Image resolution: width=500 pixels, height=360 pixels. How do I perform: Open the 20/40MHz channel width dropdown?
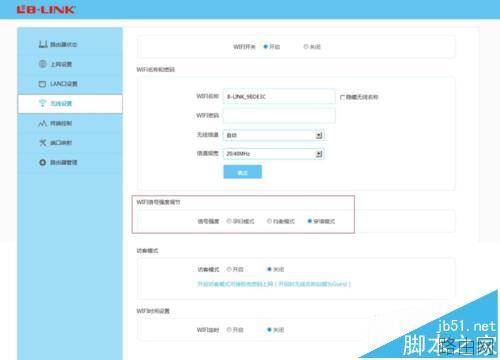pyautogui.click(x=274, y=154)
